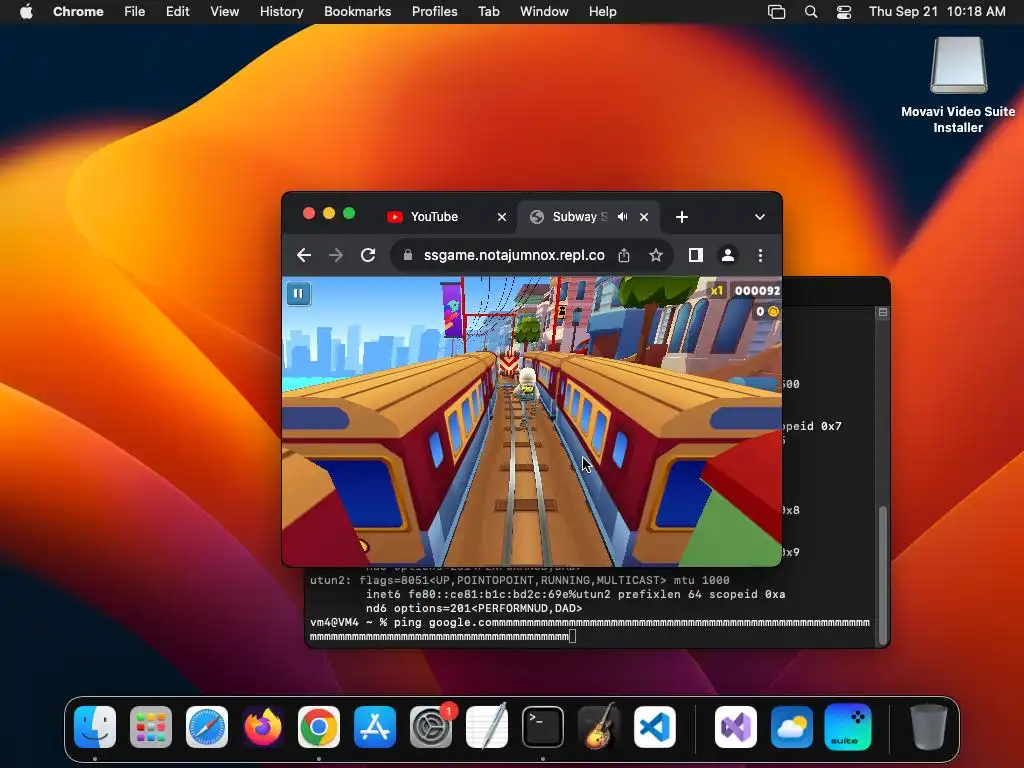Viewport: 1024px width, 768px height.
Task: Open the Chrome app menu
Action: coord(78,12)
